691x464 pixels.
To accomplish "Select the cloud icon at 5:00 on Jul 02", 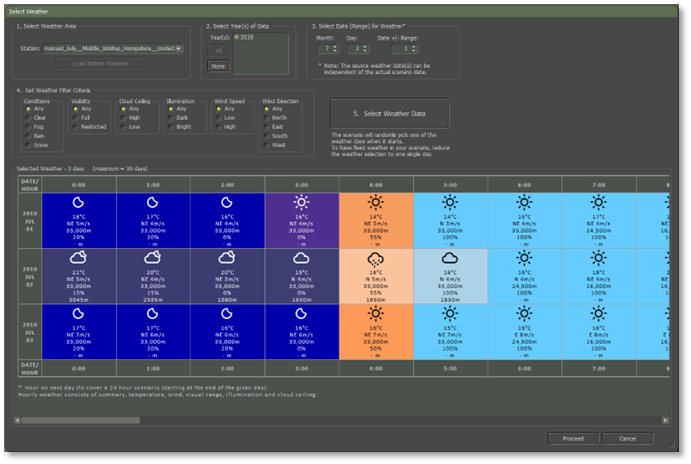I will coord(450,258).
